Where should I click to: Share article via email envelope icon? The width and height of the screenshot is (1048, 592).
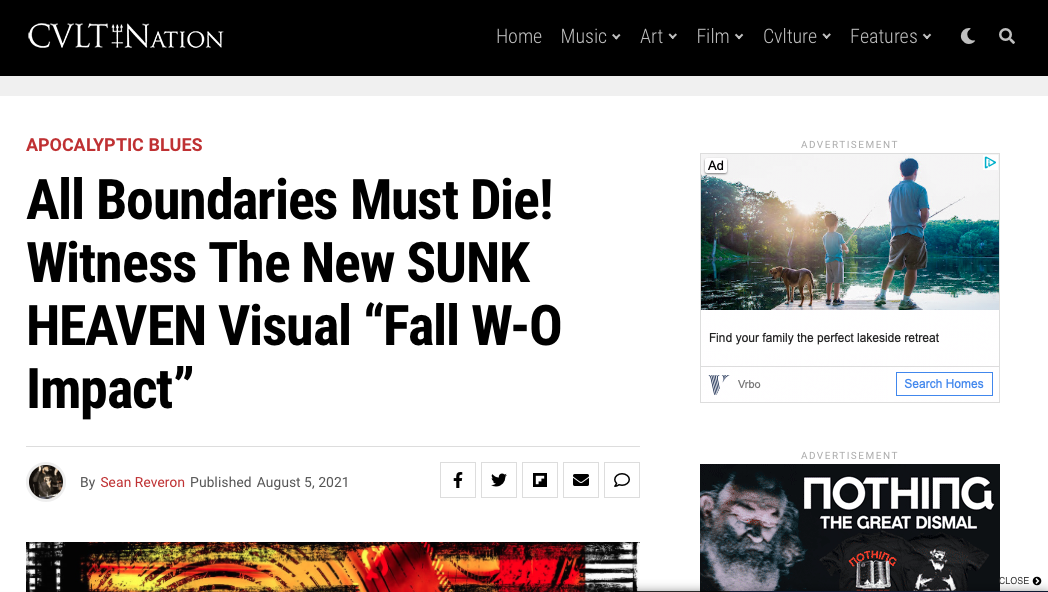tap(581, 480)
